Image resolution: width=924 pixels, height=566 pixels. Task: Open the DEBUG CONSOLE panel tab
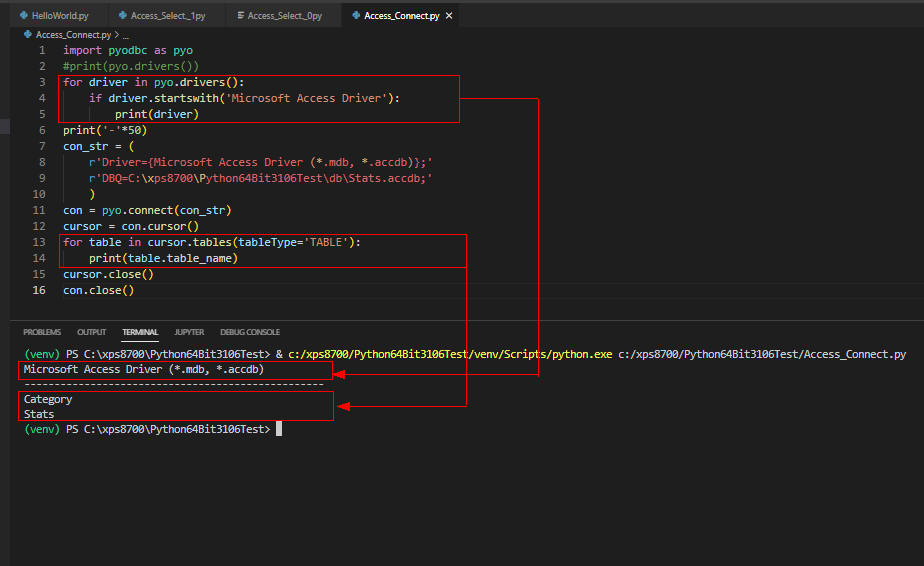point(250,332)
